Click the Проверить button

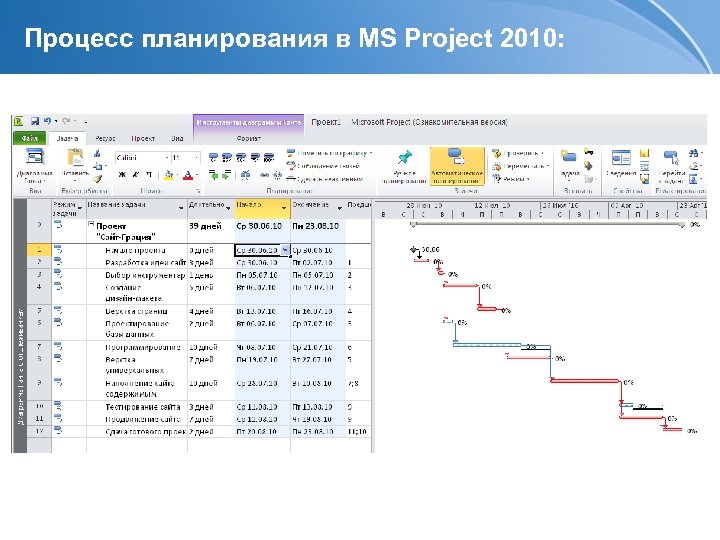tap(518, 153)
